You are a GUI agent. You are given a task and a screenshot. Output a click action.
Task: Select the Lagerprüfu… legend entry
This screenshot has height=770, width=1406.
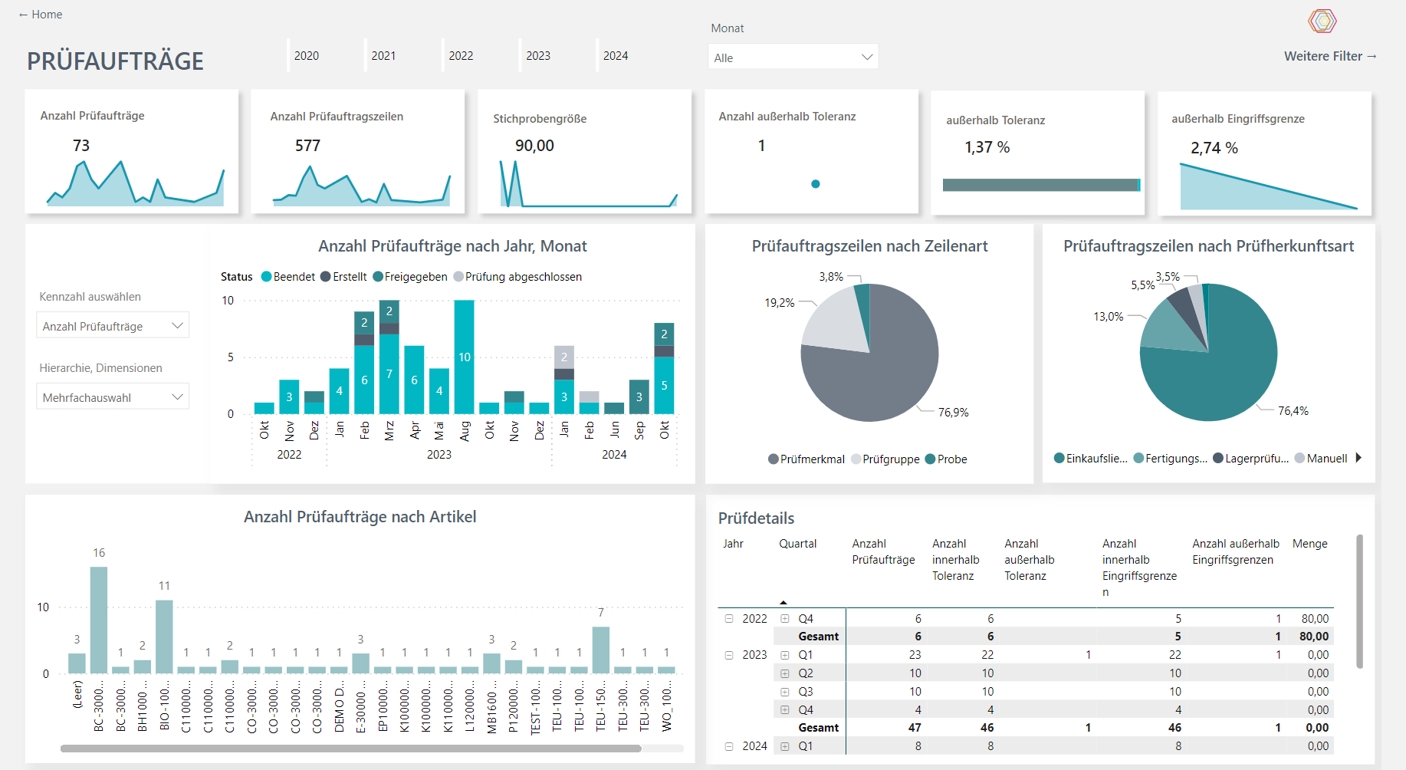pos(1250,458)
